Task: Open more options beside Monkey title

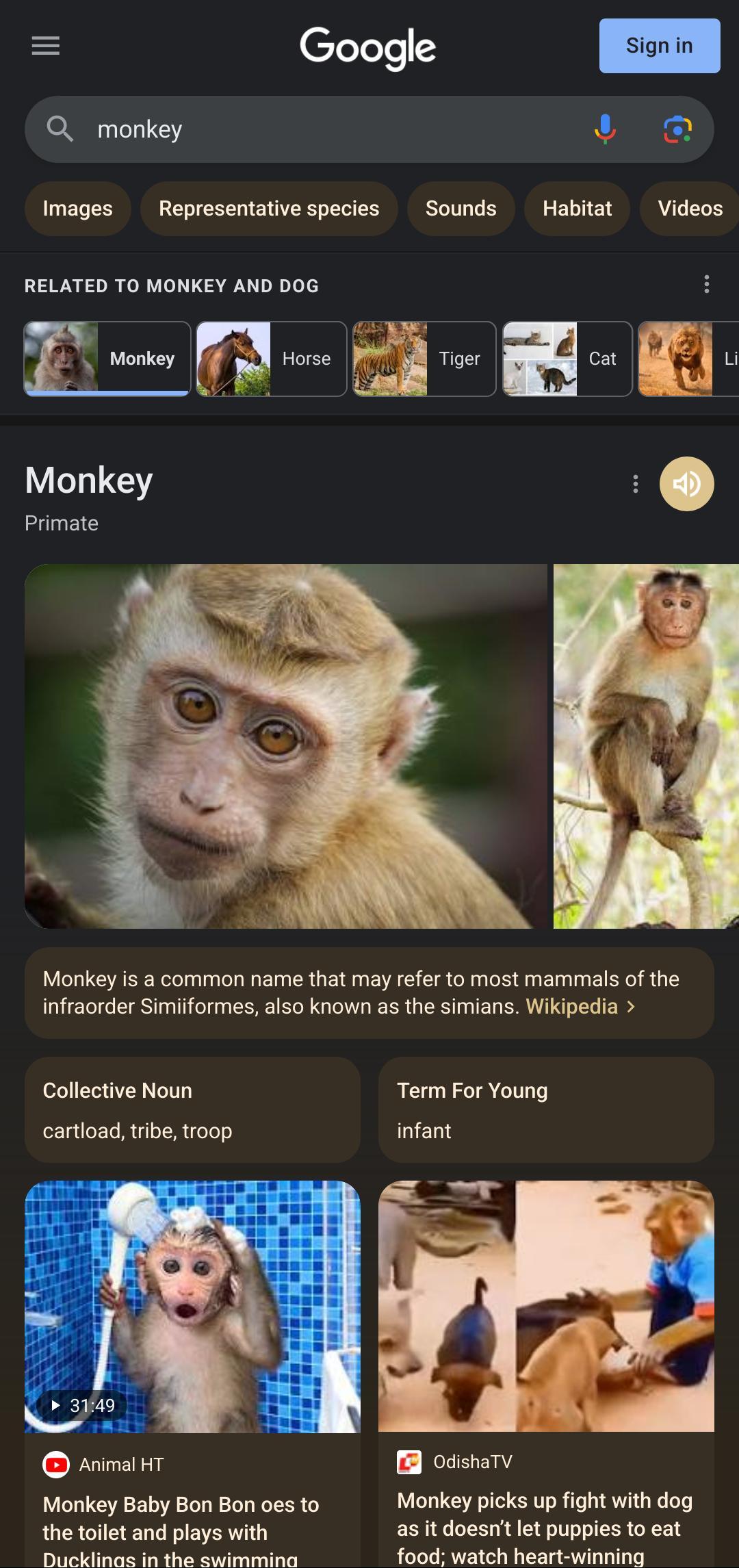Action: 636,484
